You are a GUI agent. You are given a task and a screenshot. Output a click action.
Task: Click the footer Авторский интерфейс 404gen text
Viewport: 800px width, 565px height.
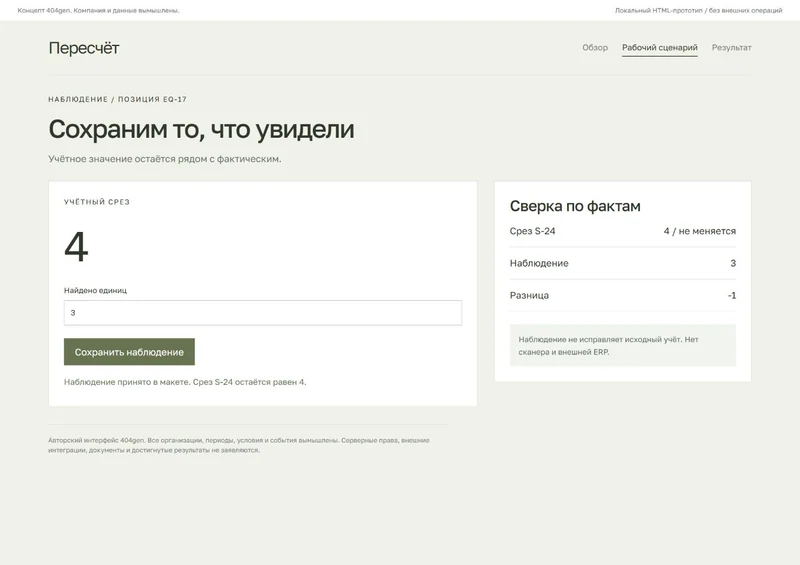tap(239, 445)
